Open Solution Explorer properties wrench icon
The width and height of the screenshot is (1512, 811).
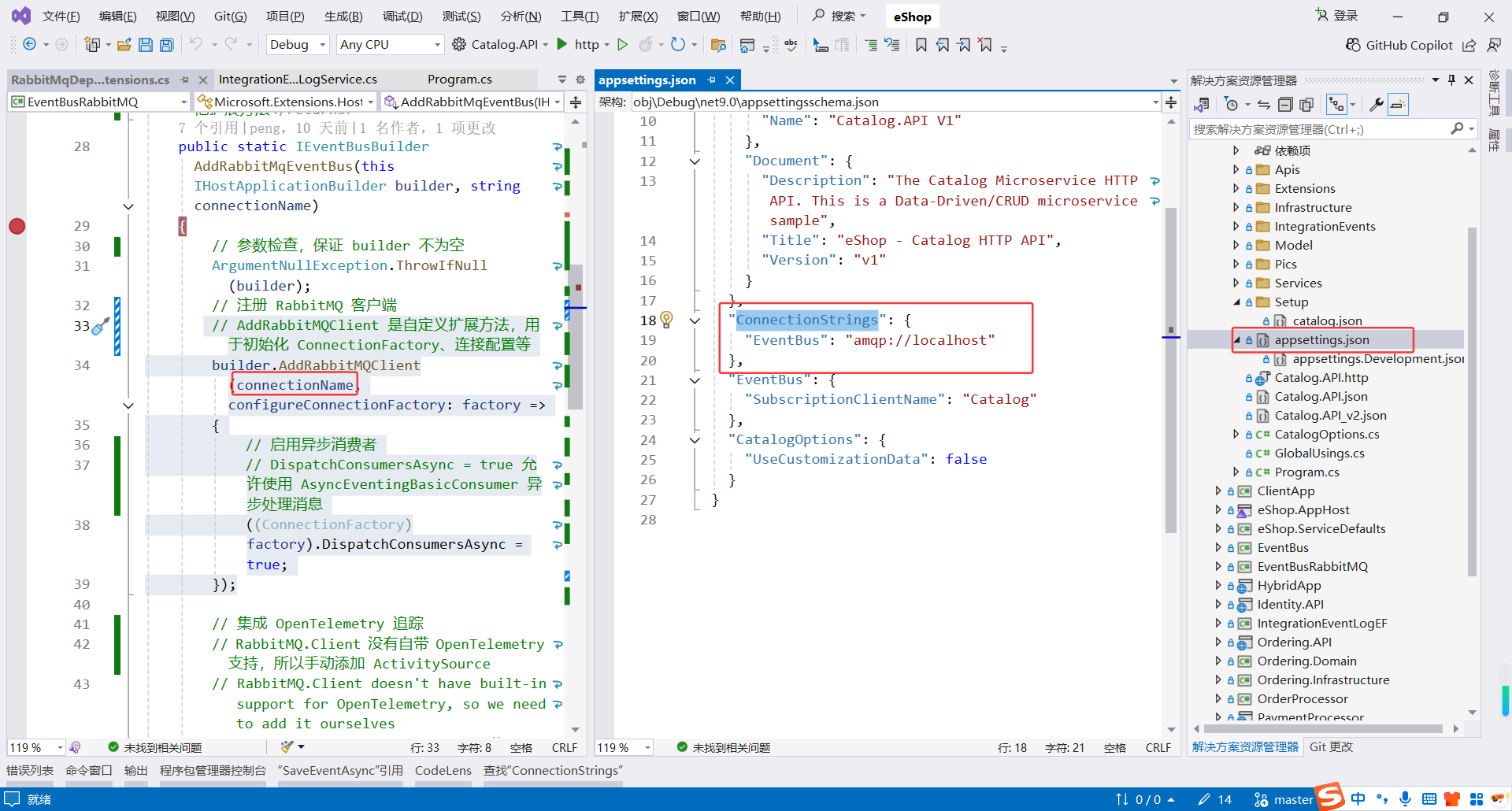[x=1377, y=105]
